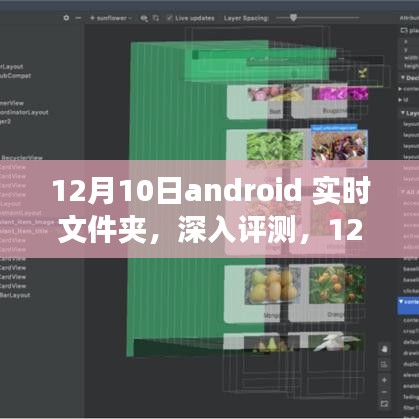Screen dimensions: 419x419
Task: Select RecyclerView in the component tree
Action: pos(22,158)
